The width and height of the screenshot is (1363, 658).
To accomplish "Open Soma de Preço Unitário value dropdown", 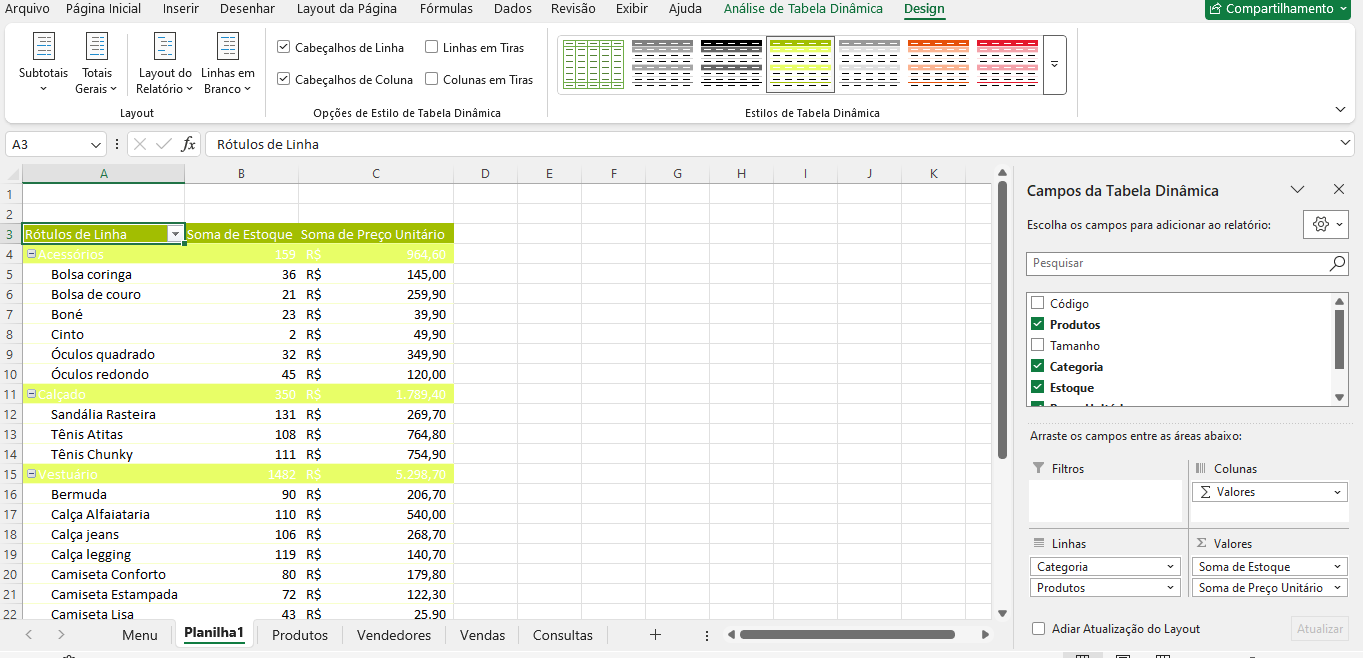I will (x=1338, y=588).
